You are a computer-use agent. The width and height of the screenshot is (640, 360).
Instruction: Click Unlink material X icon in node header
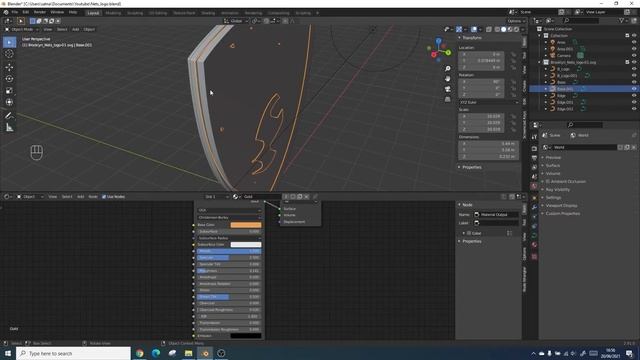(307, 197)
